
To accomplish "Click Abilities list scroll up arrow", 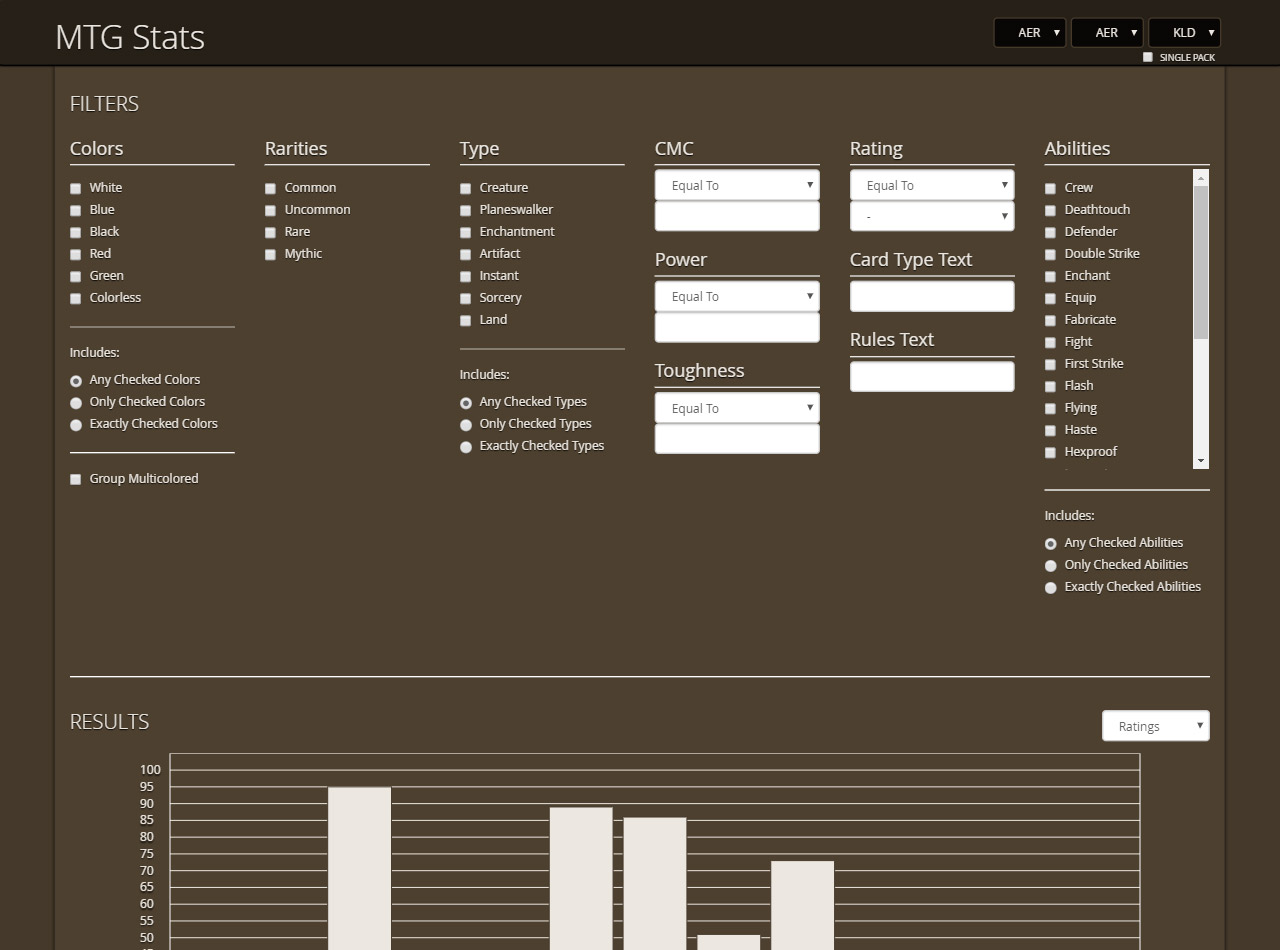I will coord(1201,177).
